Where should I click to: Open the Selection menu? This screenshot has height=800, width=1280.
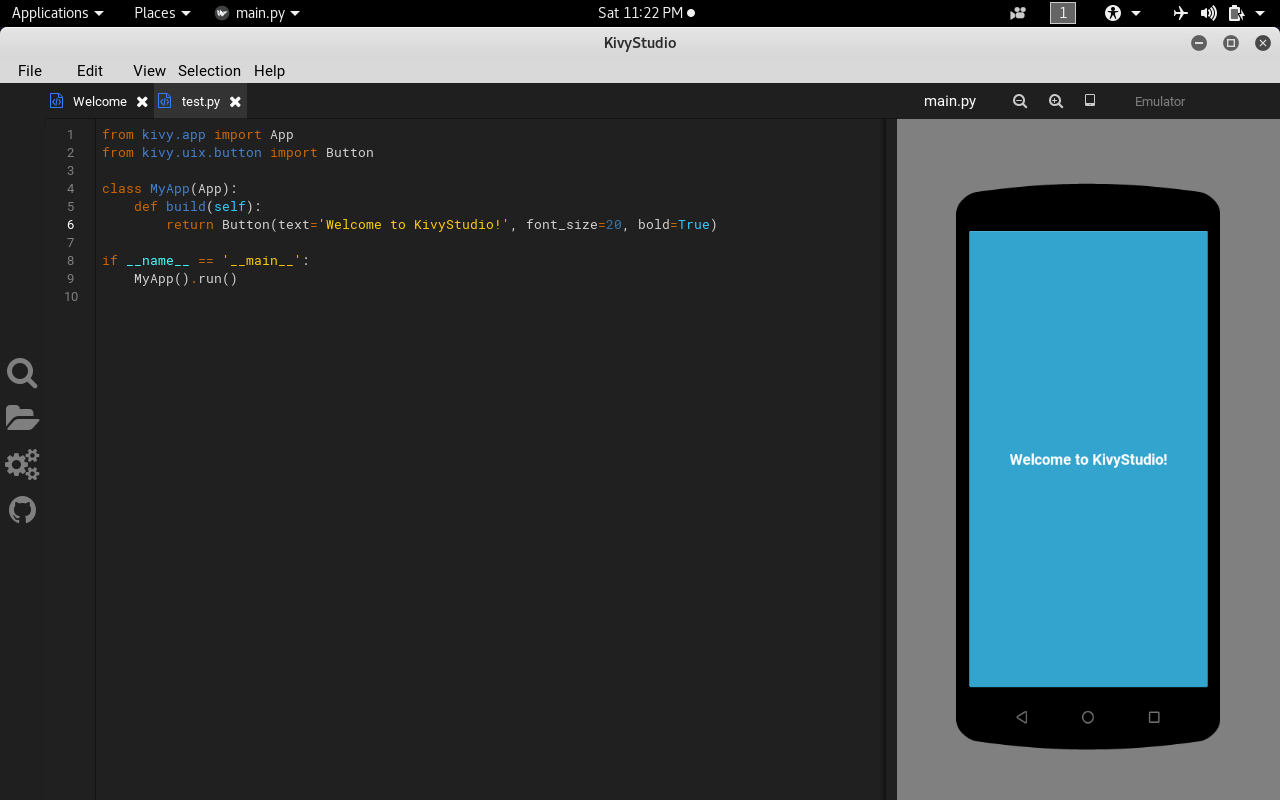tap(209, 70)
